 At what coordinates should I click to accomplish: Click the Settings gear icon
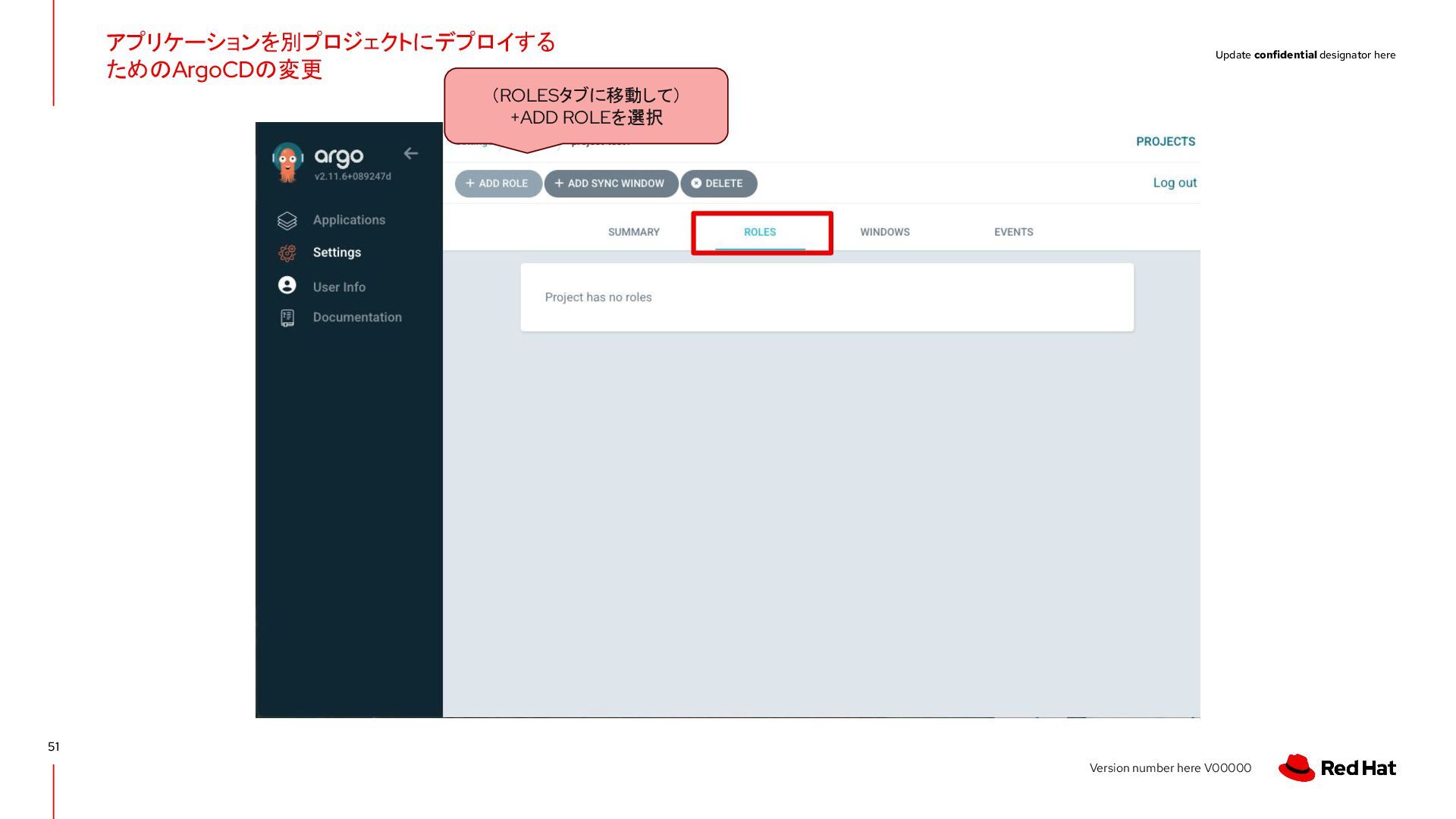click(x=287, y=253)
